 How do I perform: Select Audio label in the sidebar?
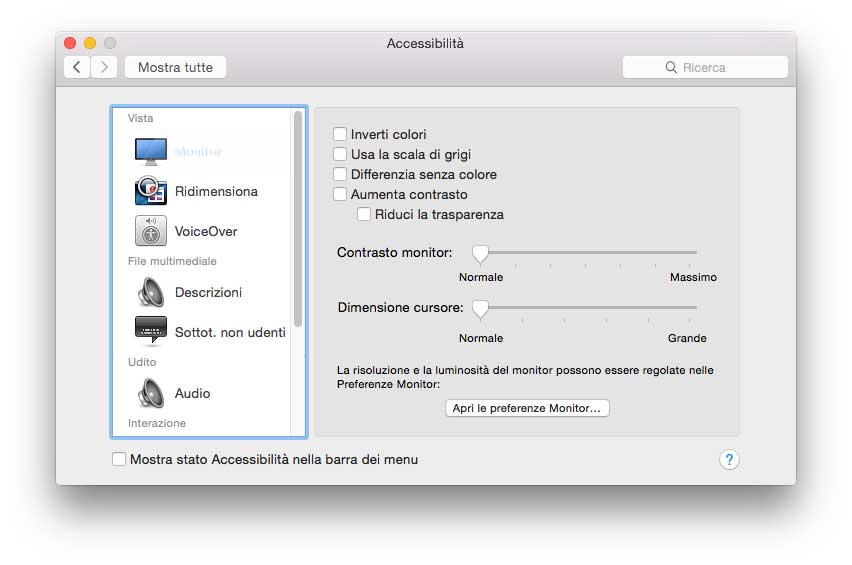192,393
